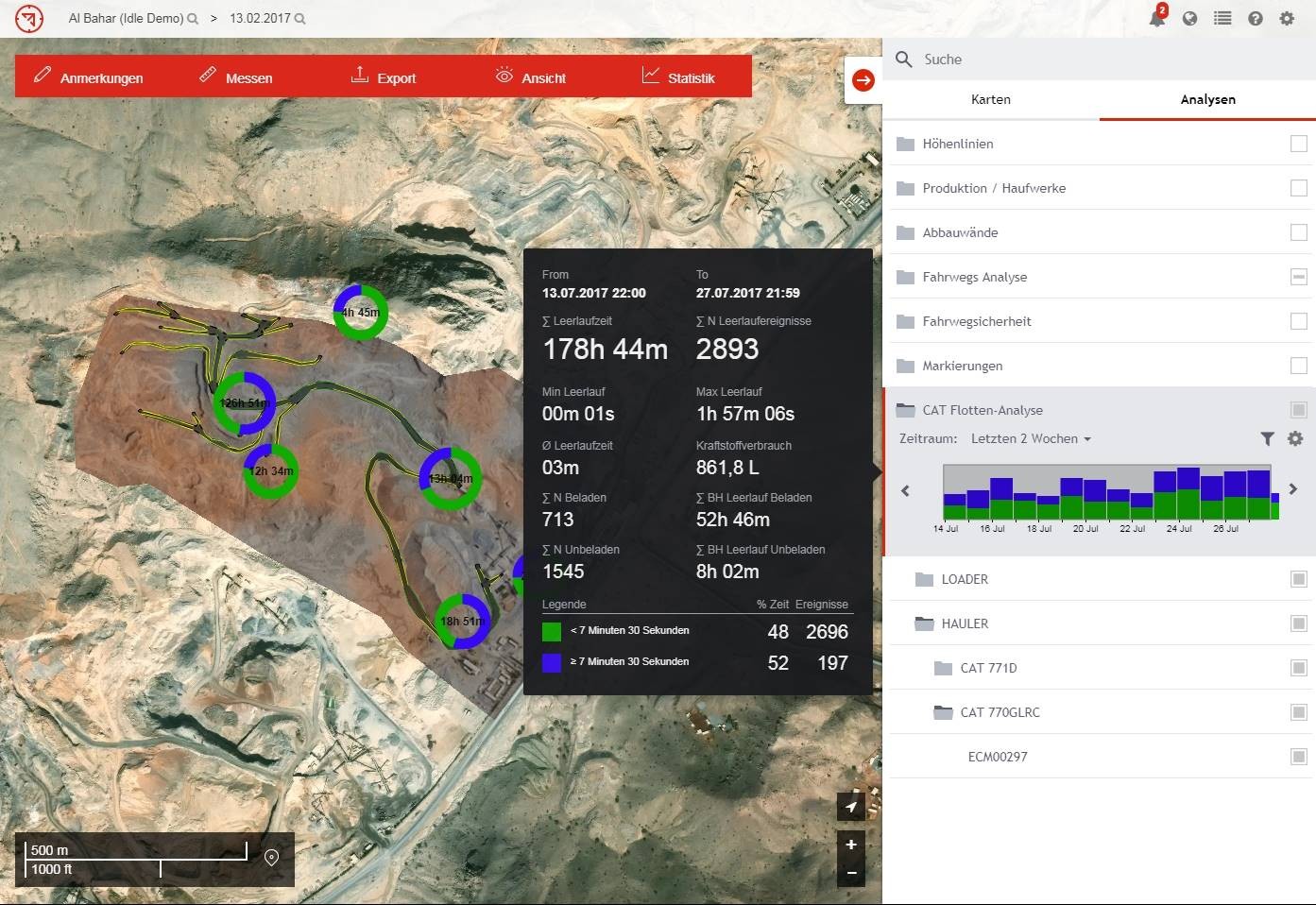The height and width of the screenshot is (905, 1316).
Task: Click the Export button
Action: click(384, 77)
